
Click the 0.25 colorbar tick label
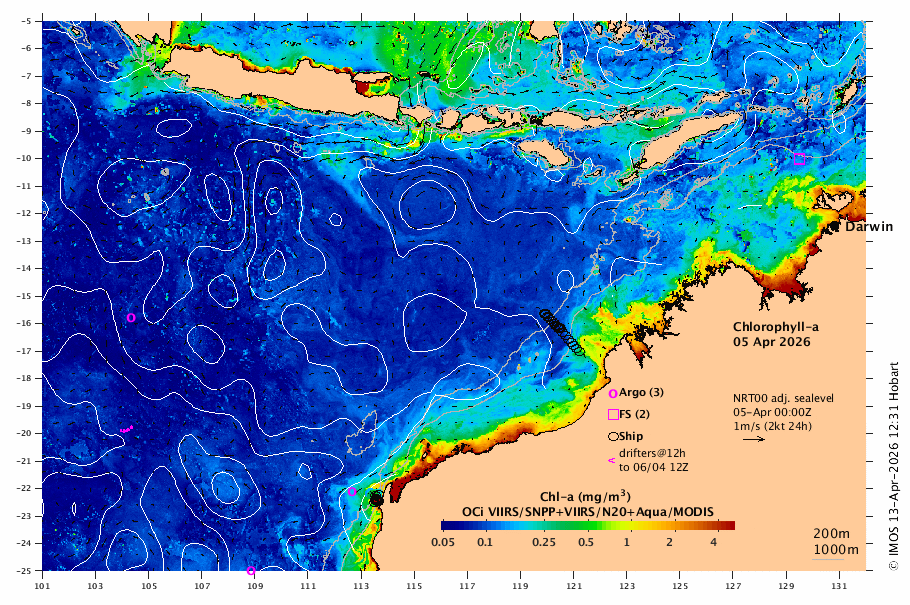[x=544, y=542]
